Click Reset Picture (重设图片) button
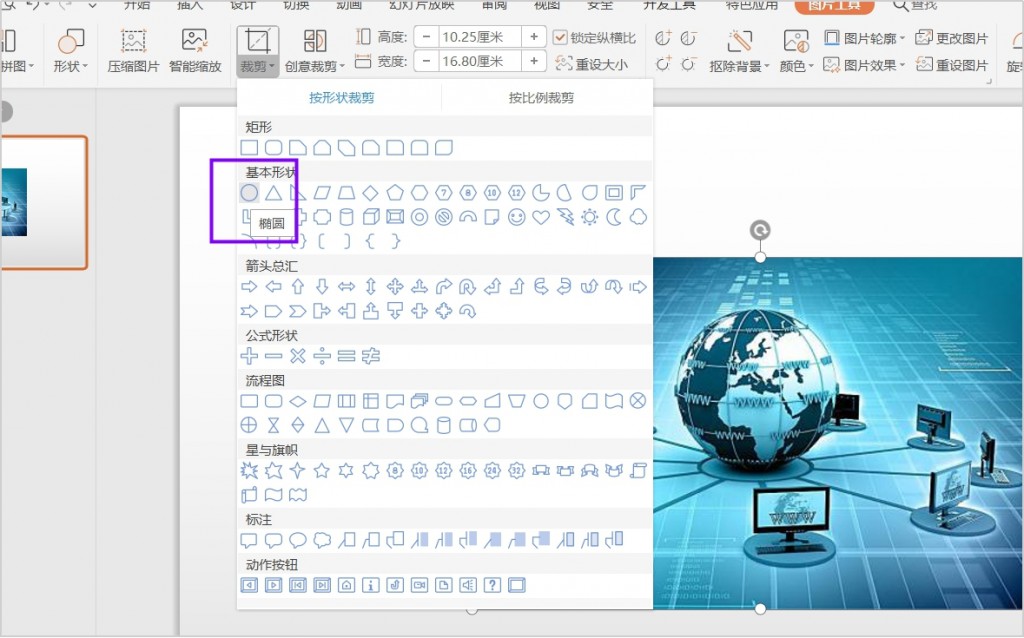The image size is (1024, 638). pos(952,65)
